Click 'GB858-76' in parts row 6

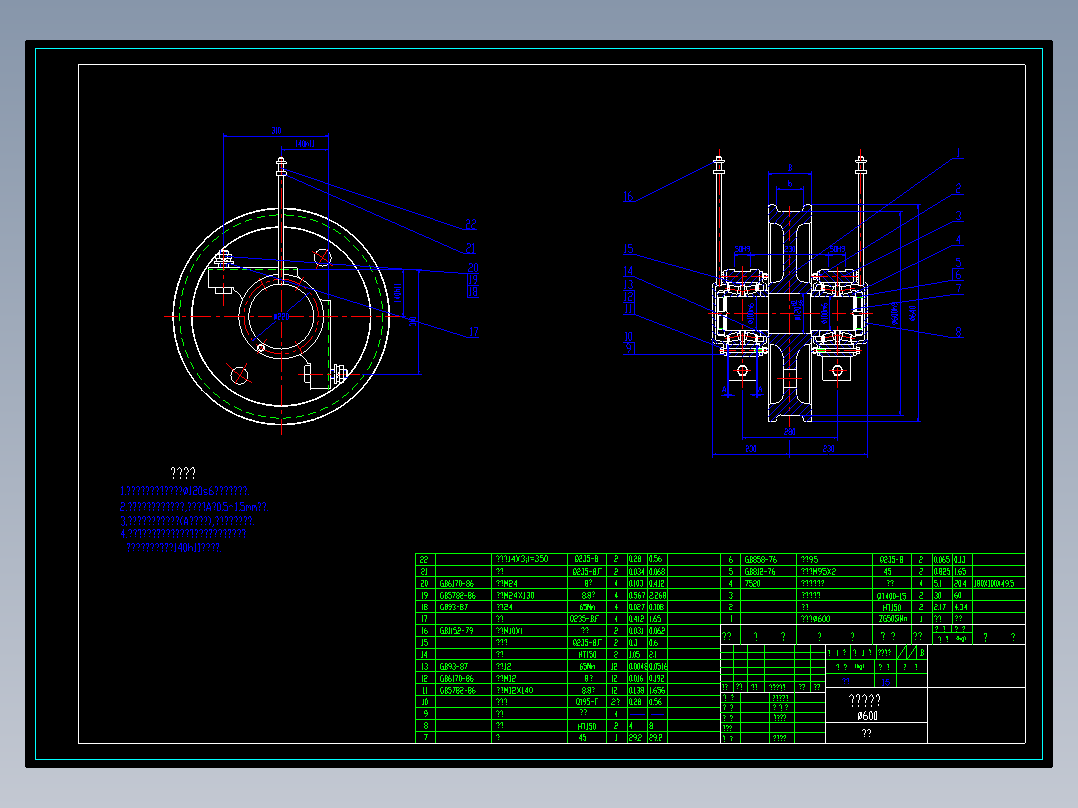coord(760,560)
